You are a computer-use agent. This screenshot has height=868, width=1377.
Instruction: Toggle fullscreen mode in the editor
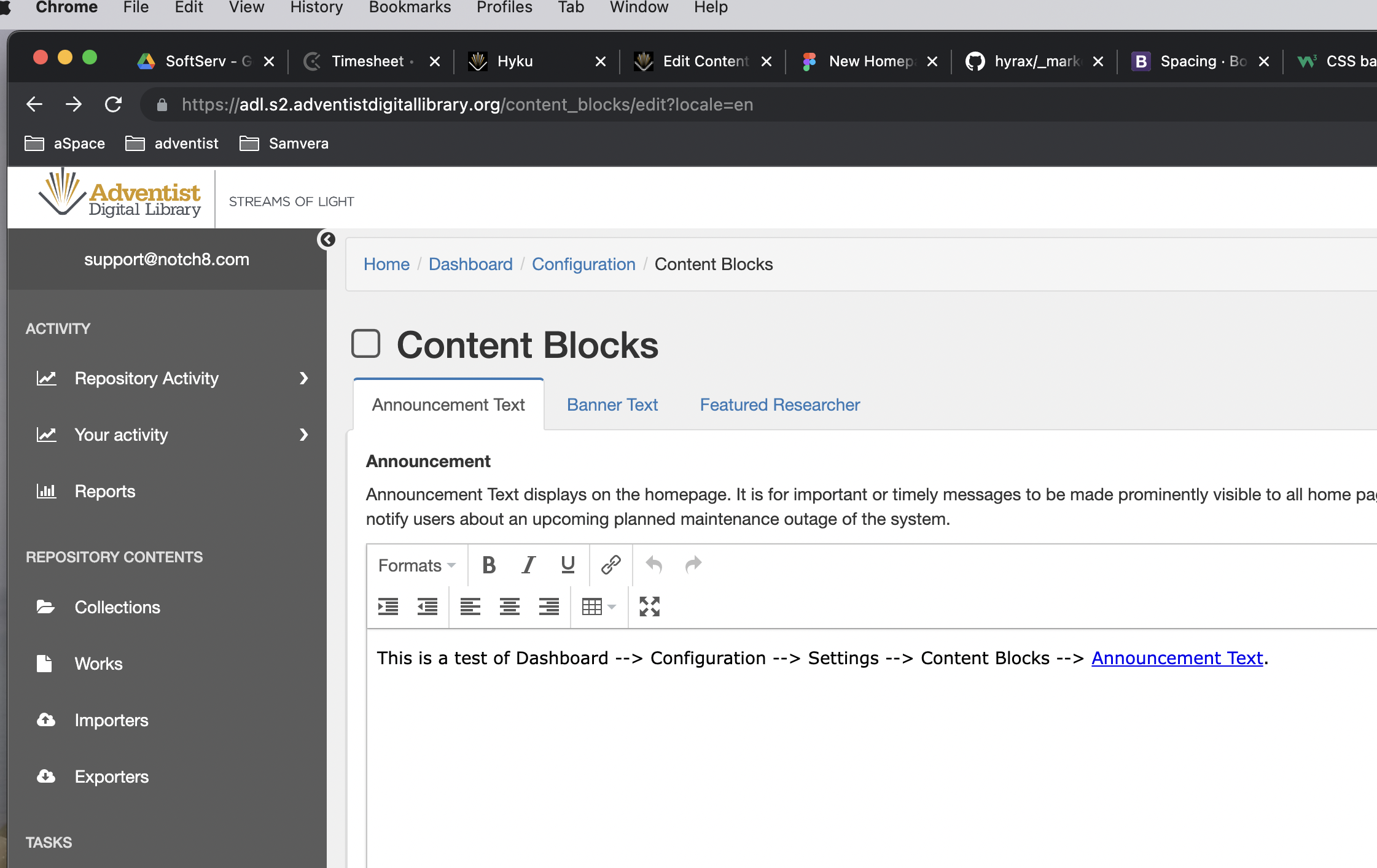click(x=649, y=606)
